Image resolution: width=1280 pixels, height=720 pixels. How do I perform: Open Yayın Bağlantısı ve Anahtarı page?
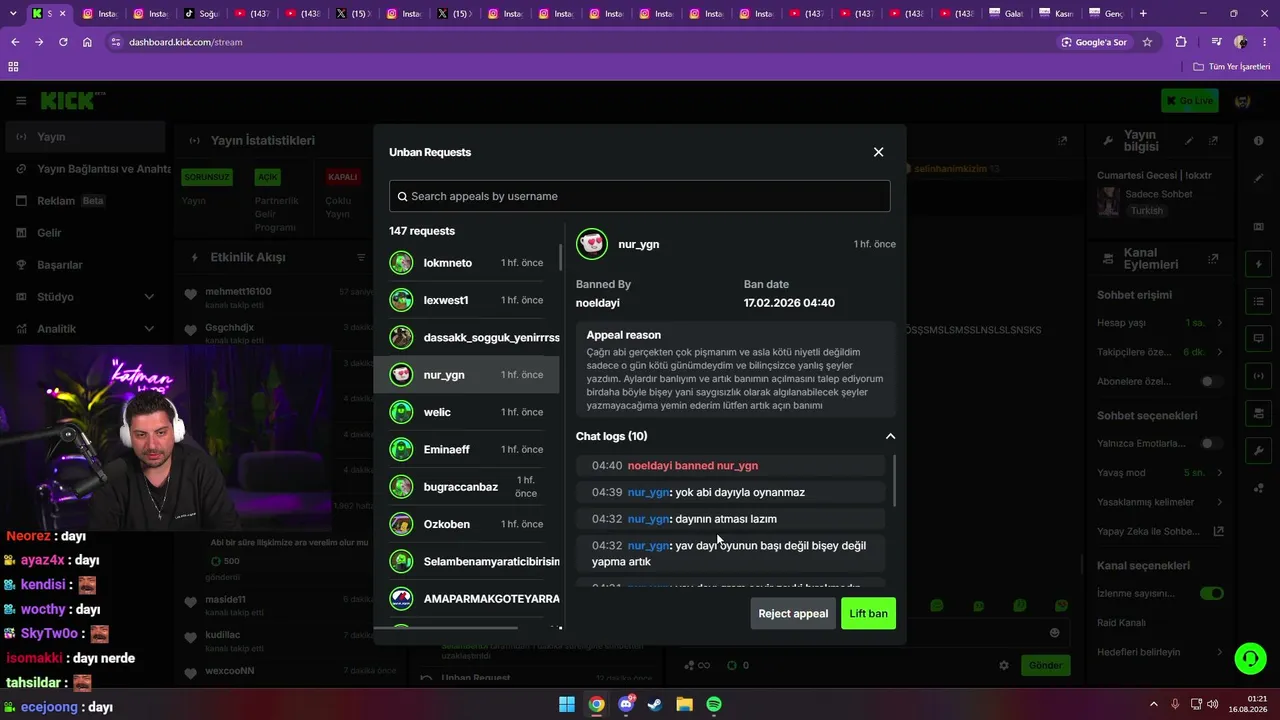[x=89, y=169]
